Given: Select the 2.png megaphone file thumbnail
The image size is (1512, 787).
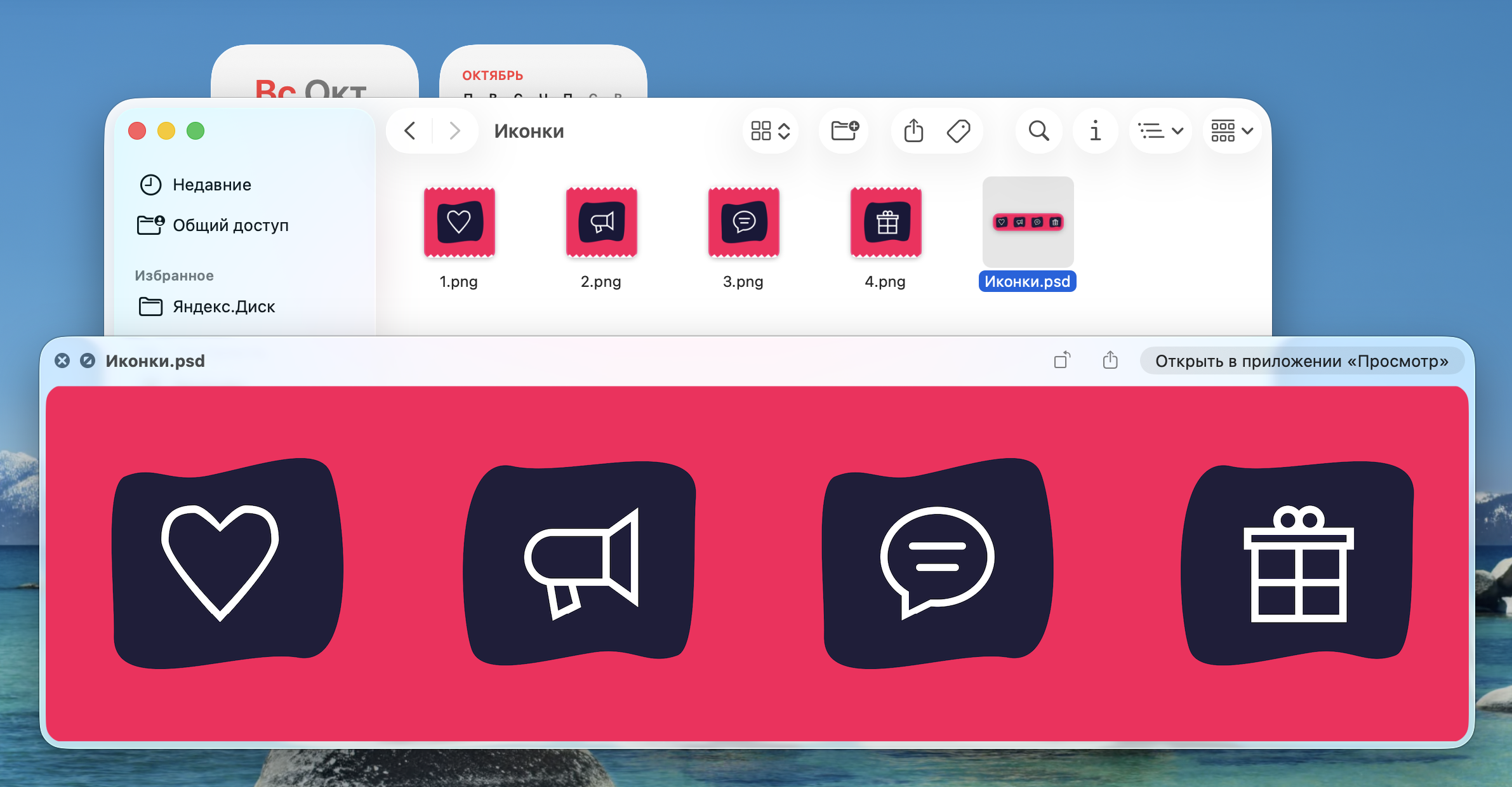Looking at the screenshot, I should click(601, 223).
